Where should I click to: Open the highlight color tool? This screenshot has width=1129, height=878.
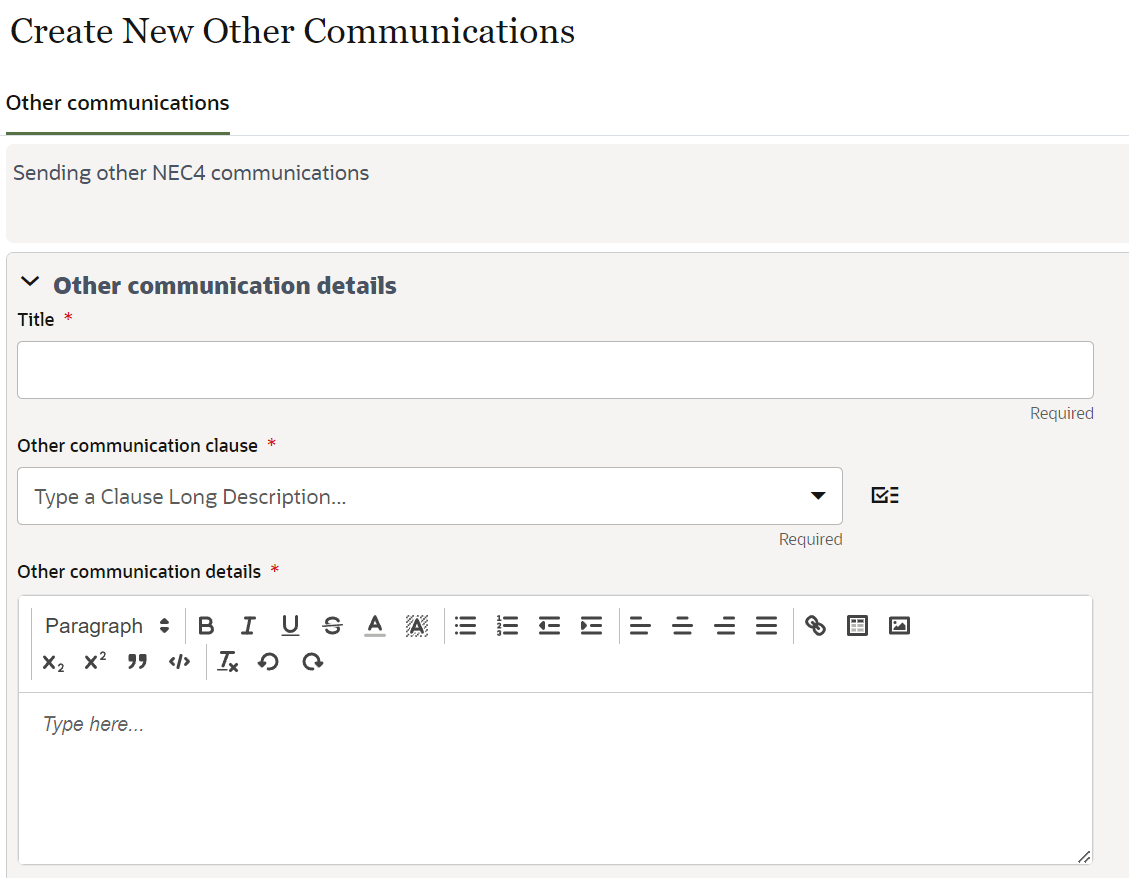click(416, 625)
